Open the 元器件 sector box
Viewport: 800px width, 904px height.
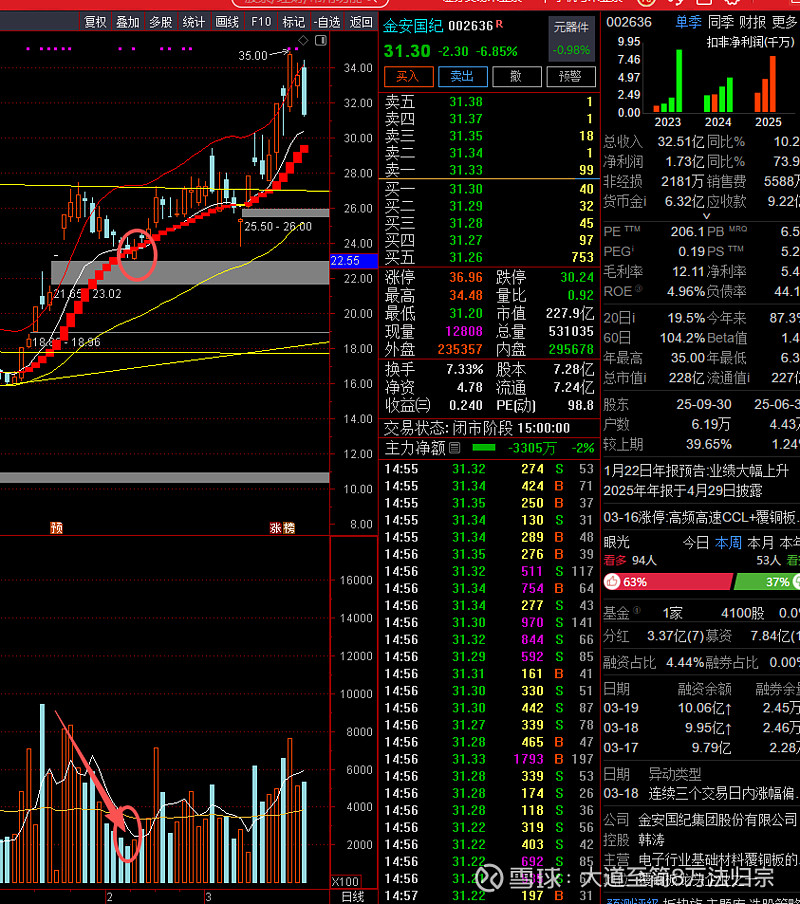pyautogui.click(x=571, y=38)
